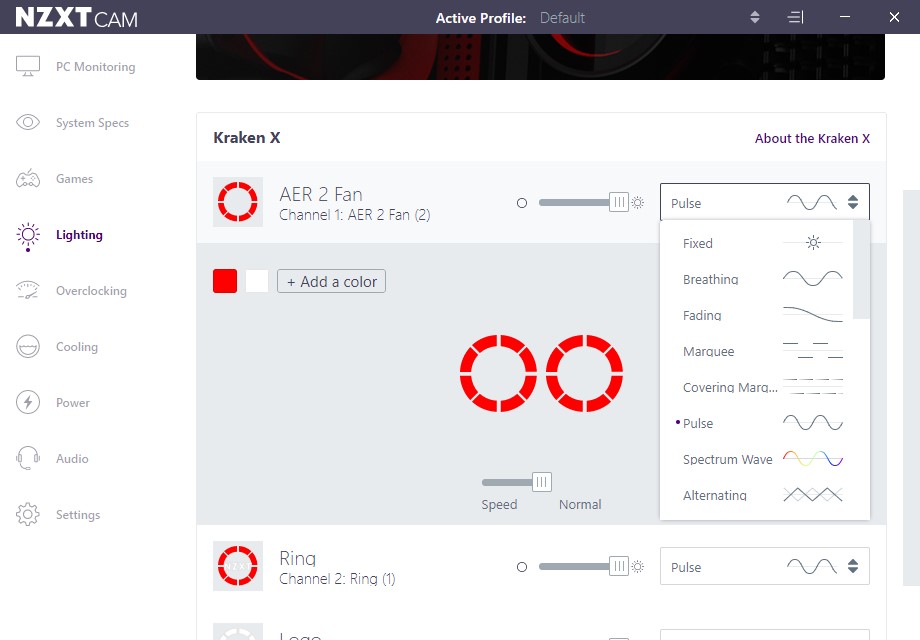Screen dimensions: 920x640
Task: Switch the Active Profile with the arrows
Action: click(755, 18)
